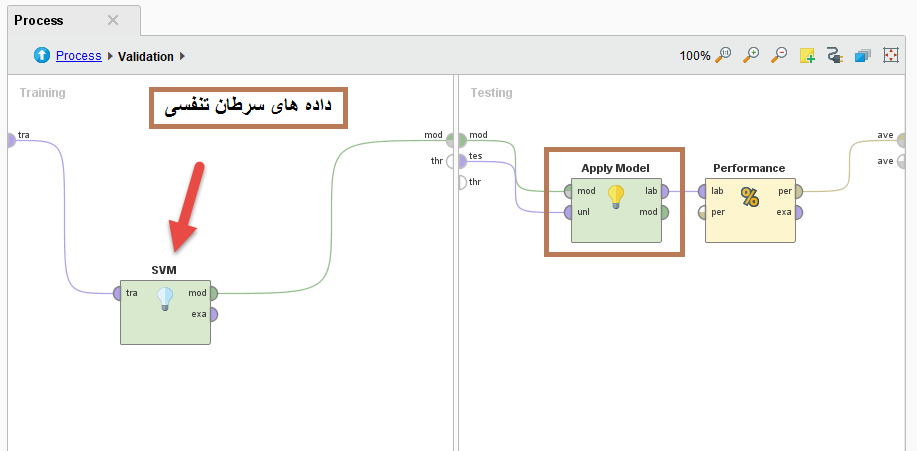Viewport: 917px width, 451px height.
Task: Add a note with yellow sticky icon
Action: pos(807,56)
